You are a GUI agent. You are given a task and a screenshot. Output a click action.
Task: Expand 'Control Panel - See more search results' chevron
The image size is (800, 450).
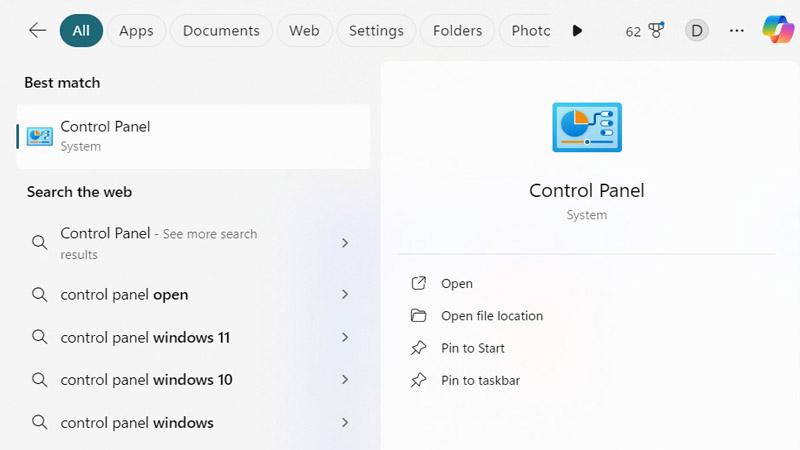tap(345, 243)
